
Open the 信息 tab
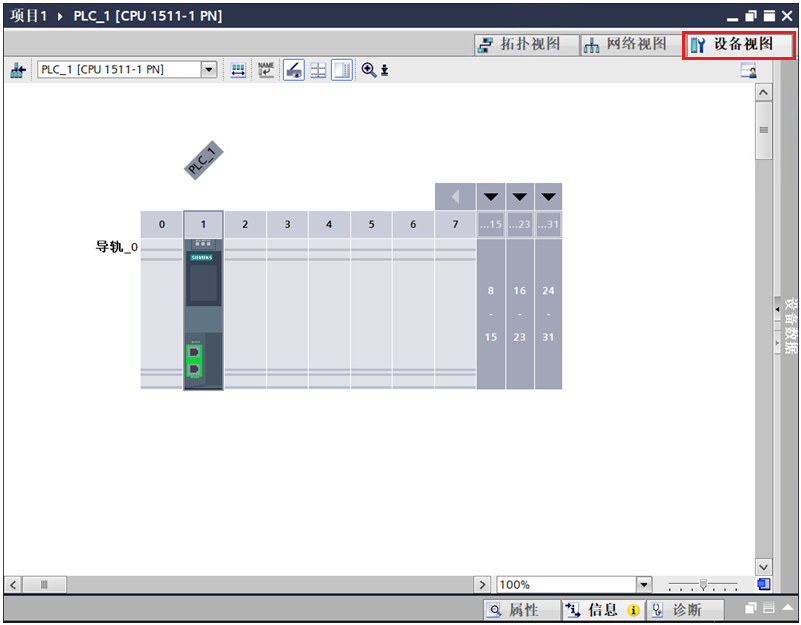click(603, 610)
